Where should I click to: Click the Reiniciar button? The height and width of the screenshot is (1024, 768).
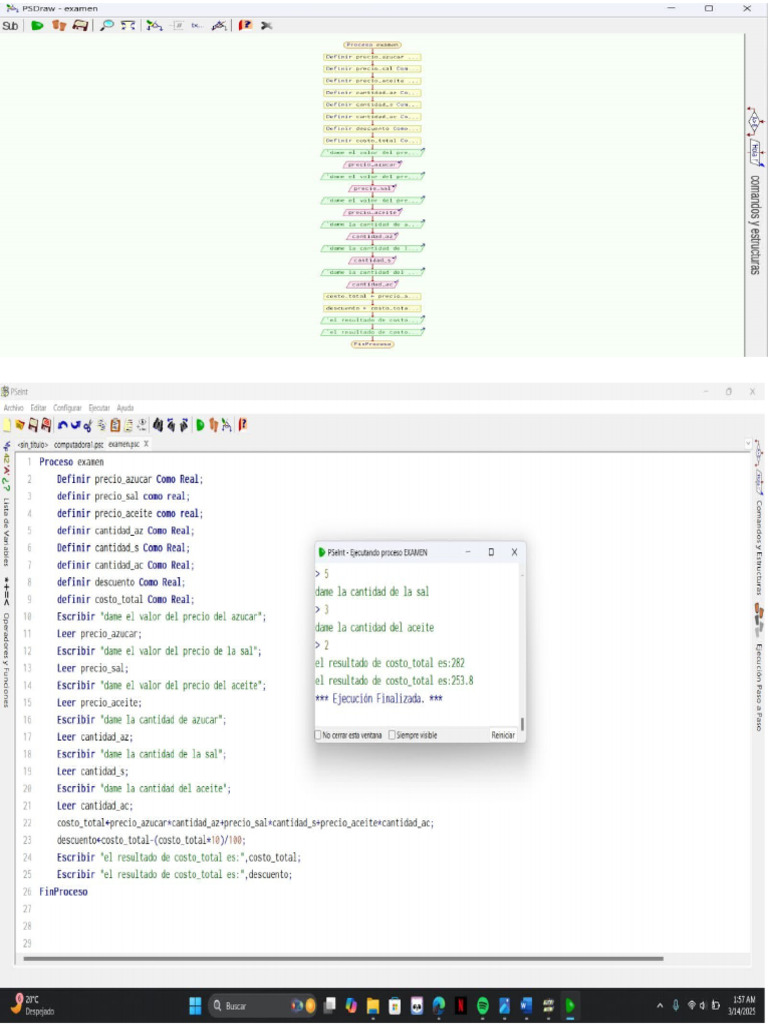[x=503, y=735]
